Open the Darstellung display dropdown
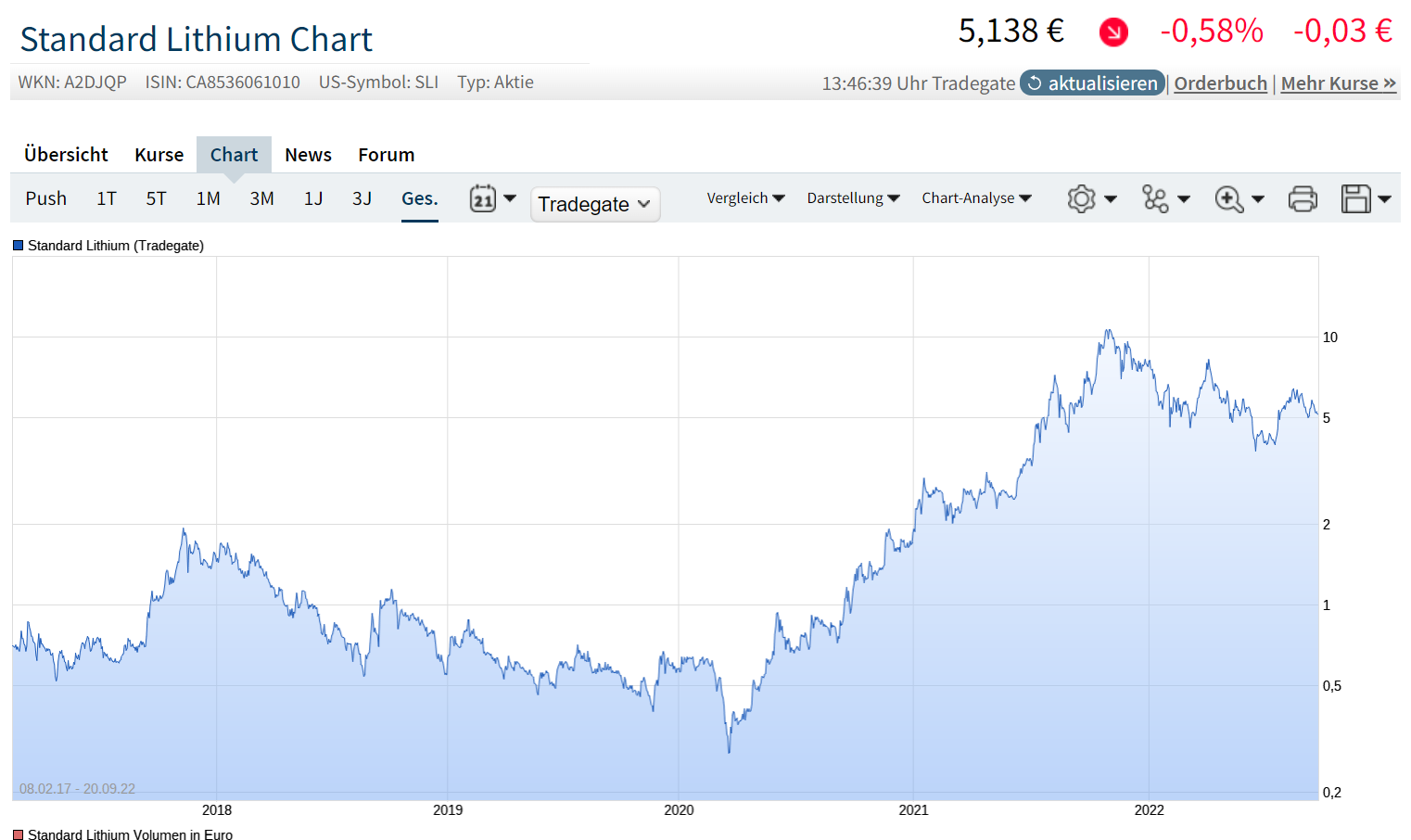 click(853, 198)
